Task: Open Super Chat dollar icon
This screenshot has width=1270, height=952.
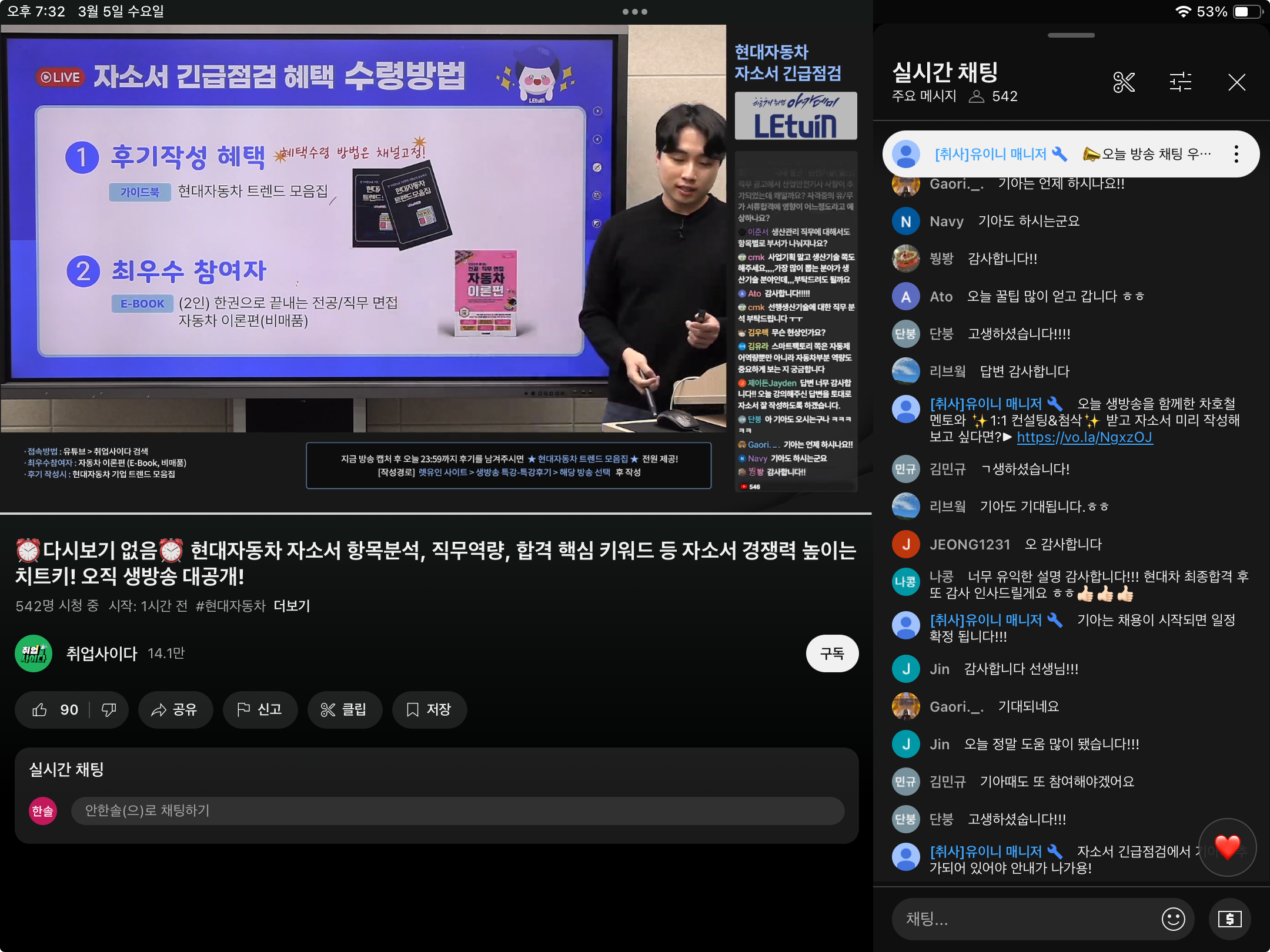Action: pyautogui.click(x=1229, y=919)
